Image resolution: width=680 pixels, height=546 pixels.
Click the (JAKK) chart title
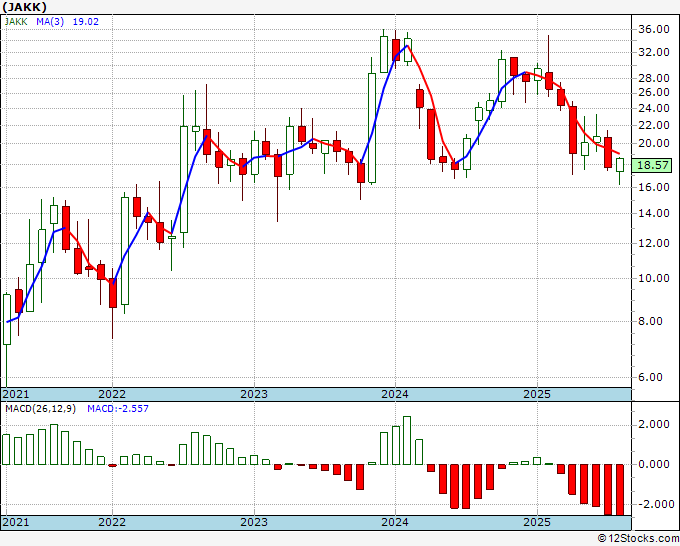[x=24, y=7]
